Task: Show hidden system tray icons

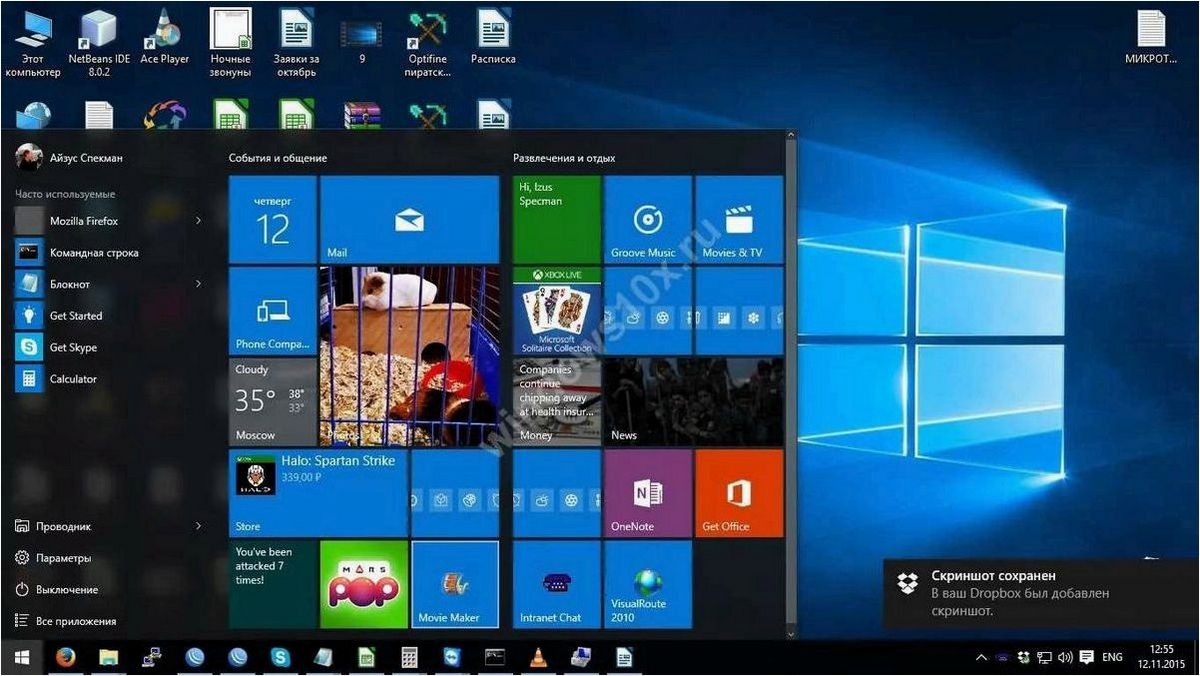Action: [x=981, y=657]
